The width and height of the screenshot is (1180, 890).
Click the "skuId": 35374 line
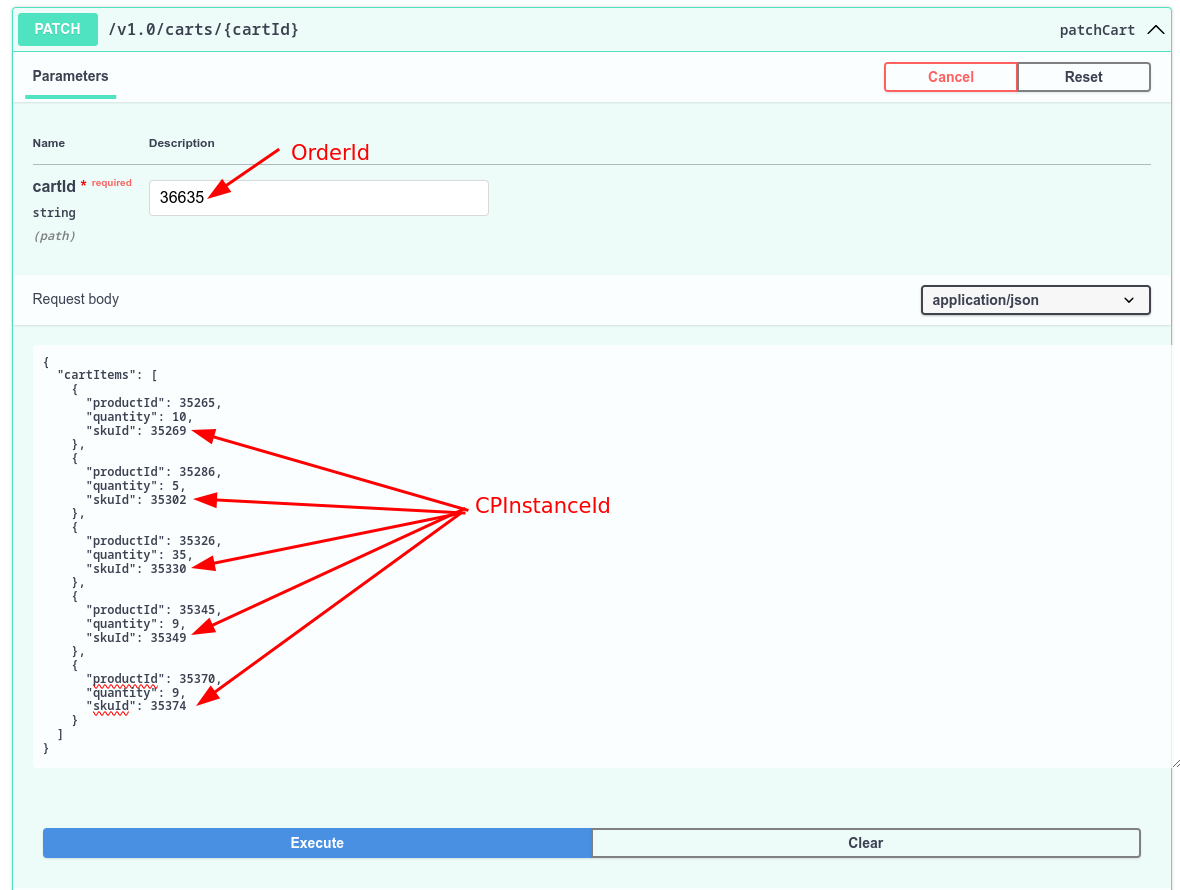136,706
